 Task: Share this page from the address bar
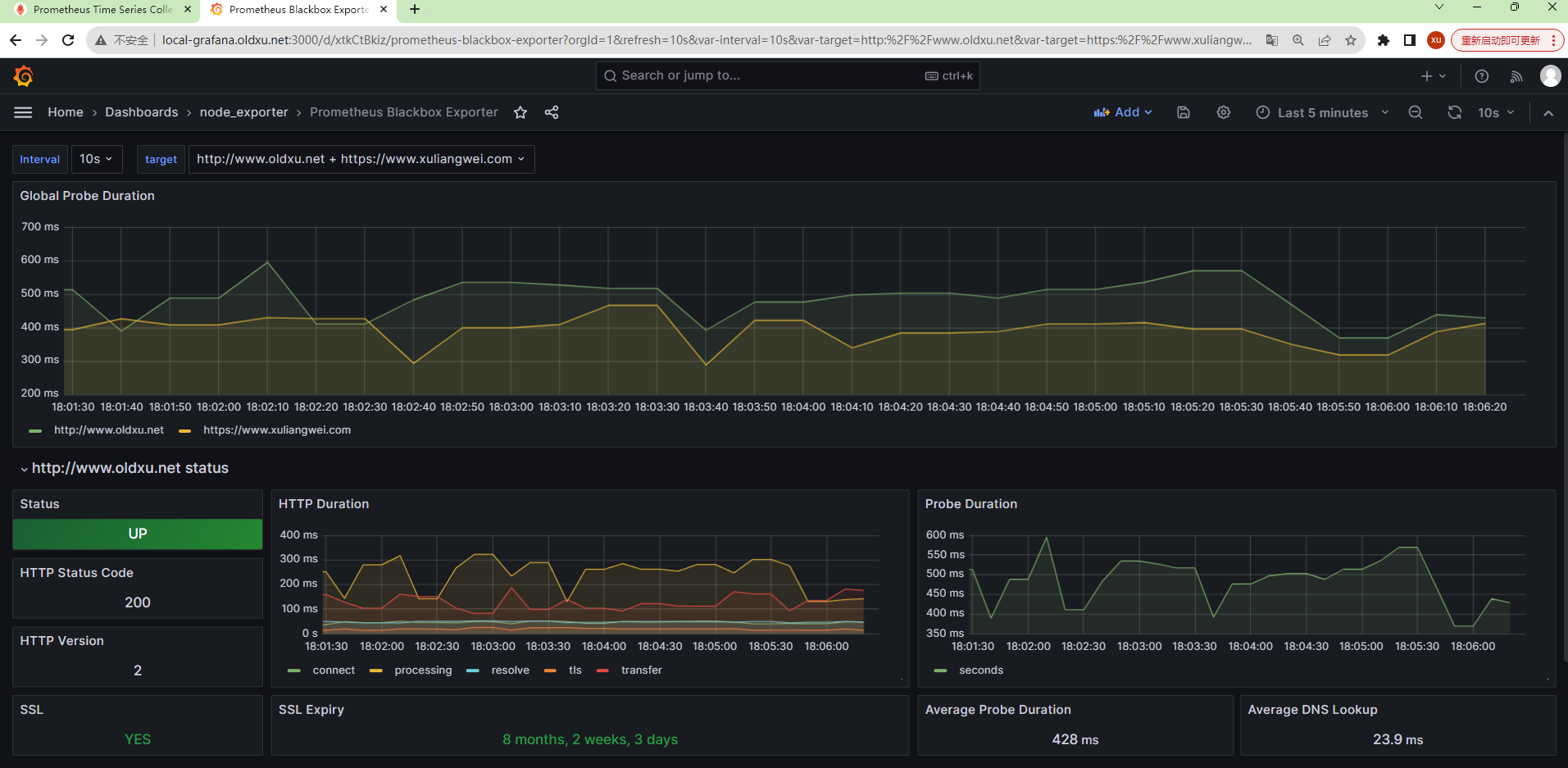click(1325, 40)
